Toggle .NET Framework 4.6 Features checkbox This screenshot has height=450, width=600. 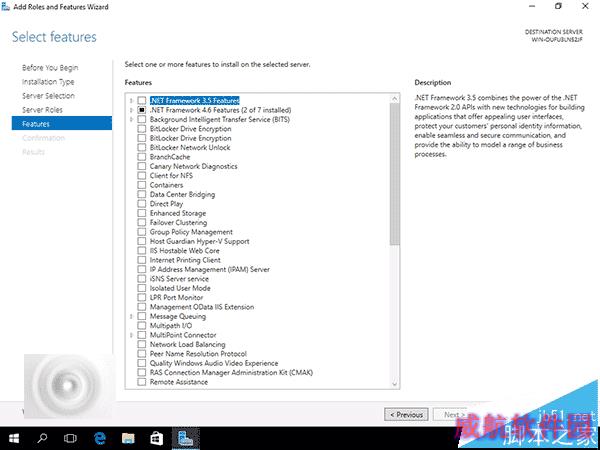[x=142, y=110]
